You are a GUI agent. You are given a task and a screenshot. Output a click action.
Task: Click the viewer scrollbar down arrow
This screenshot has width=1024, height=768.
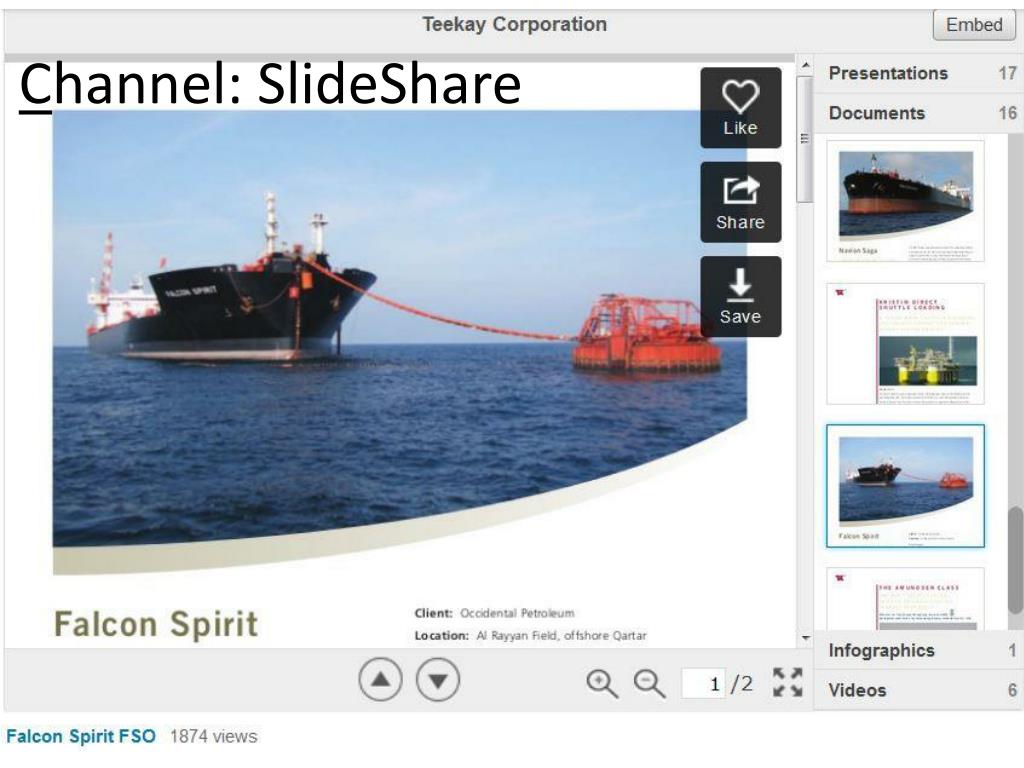click(806, 638)
